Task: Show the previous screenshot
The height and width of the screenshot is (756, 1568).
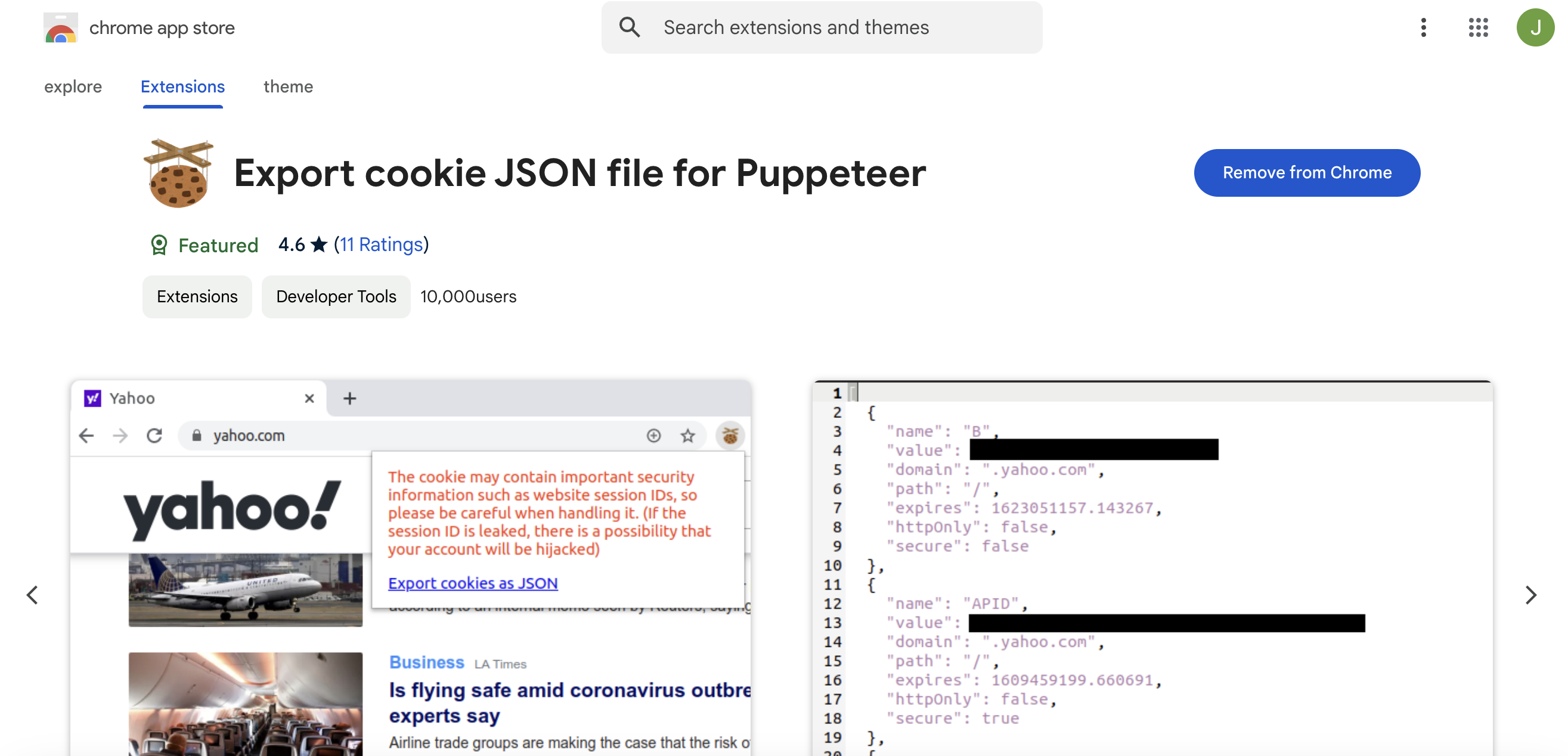Action: [x=32, y=594]
